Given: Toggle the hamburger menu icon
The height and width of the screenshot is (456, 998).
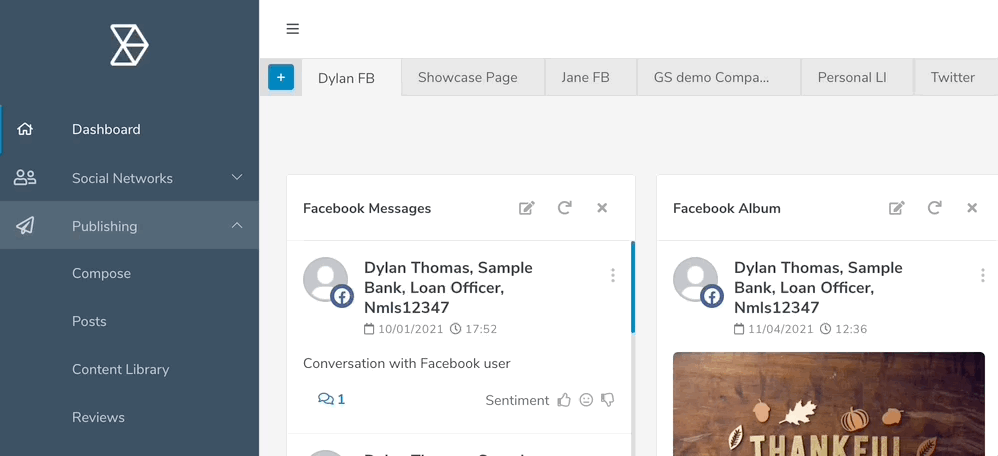Looking at the screenshot, I should pos(292,29).
